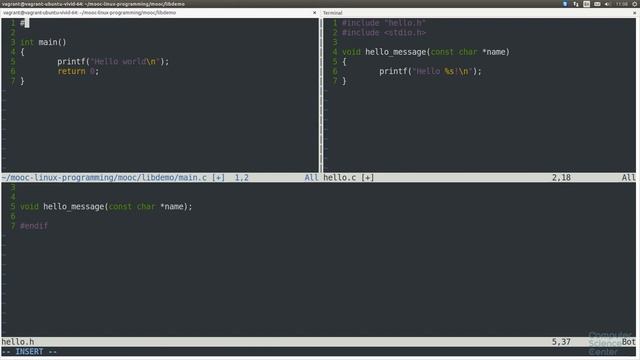Image resolution: width=640 pixels, height=360 pixels.
Task: Click the 'hello.c [+]' status line label
Action: pos(349,178)
